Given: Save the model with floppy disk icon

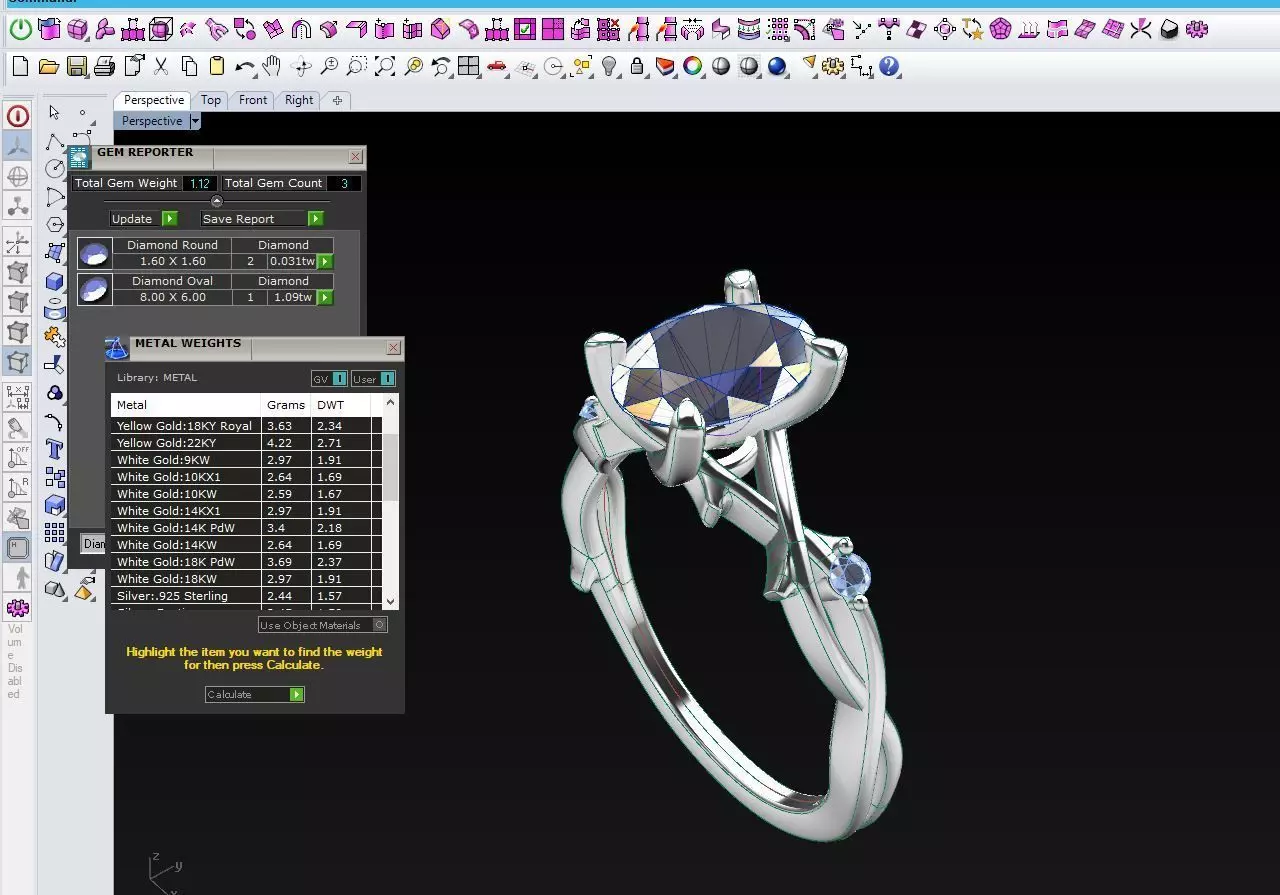Looking at the screenshot, I should point(76,67).
